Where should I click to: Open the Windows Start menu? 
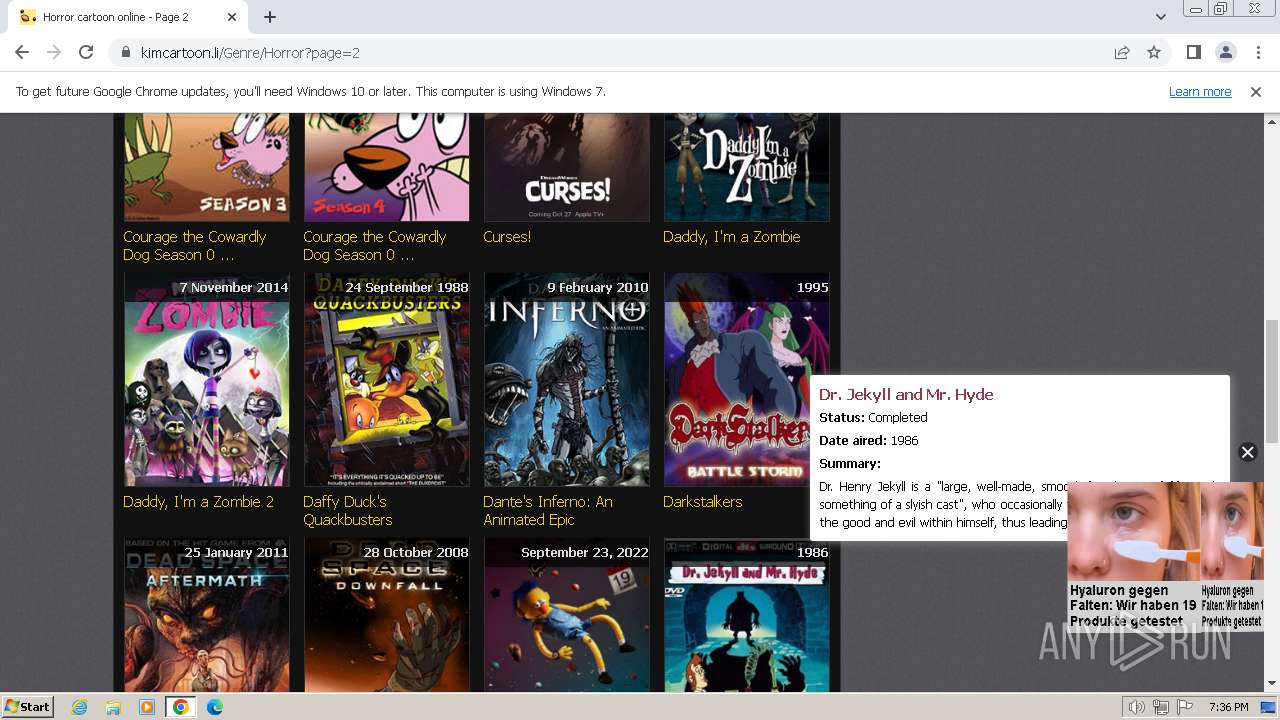point(28,707)
